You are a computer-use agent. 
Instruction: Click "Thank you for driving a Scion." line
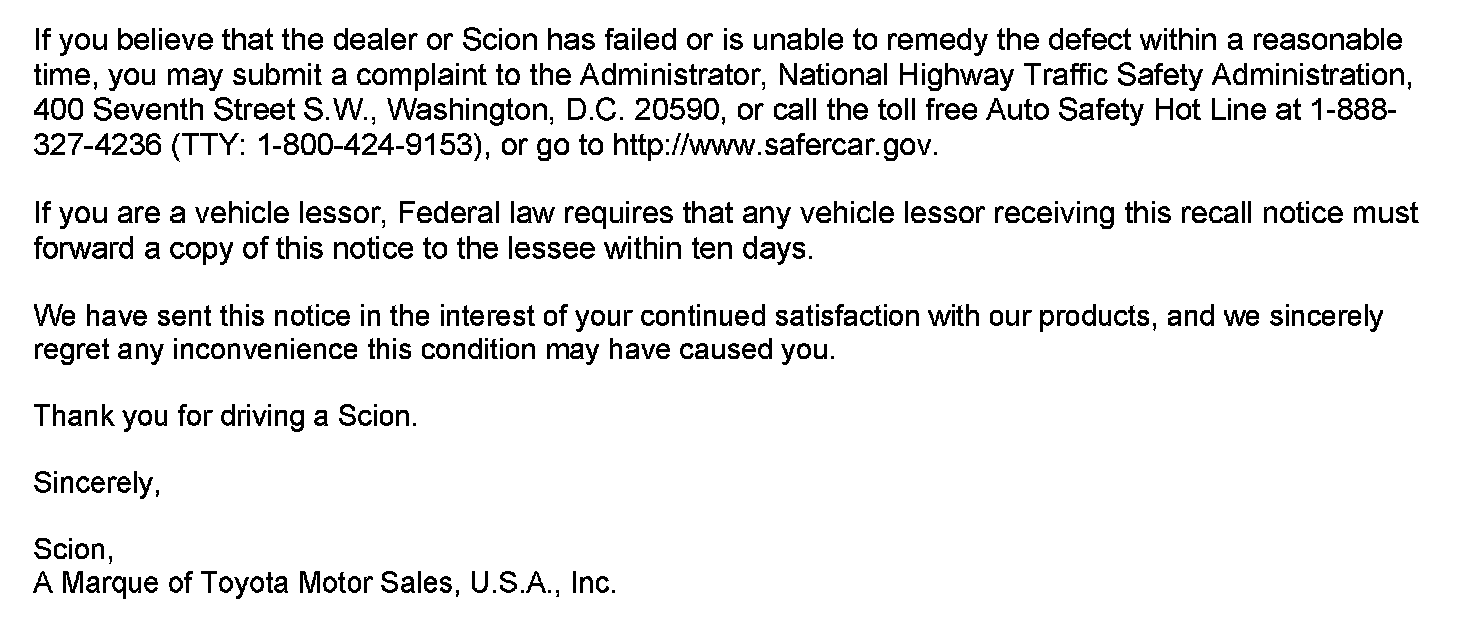coord(225,416)
